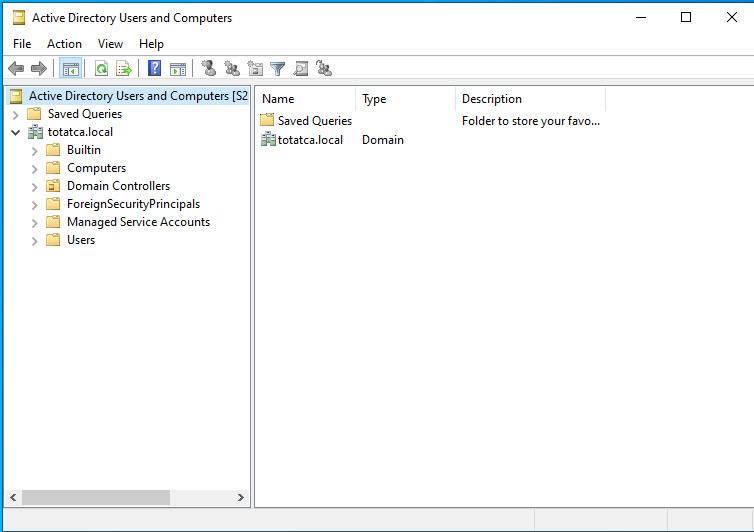Click the Export List toolbar icon
This screenshot has height=532, width=754.
tap(124, 68)
